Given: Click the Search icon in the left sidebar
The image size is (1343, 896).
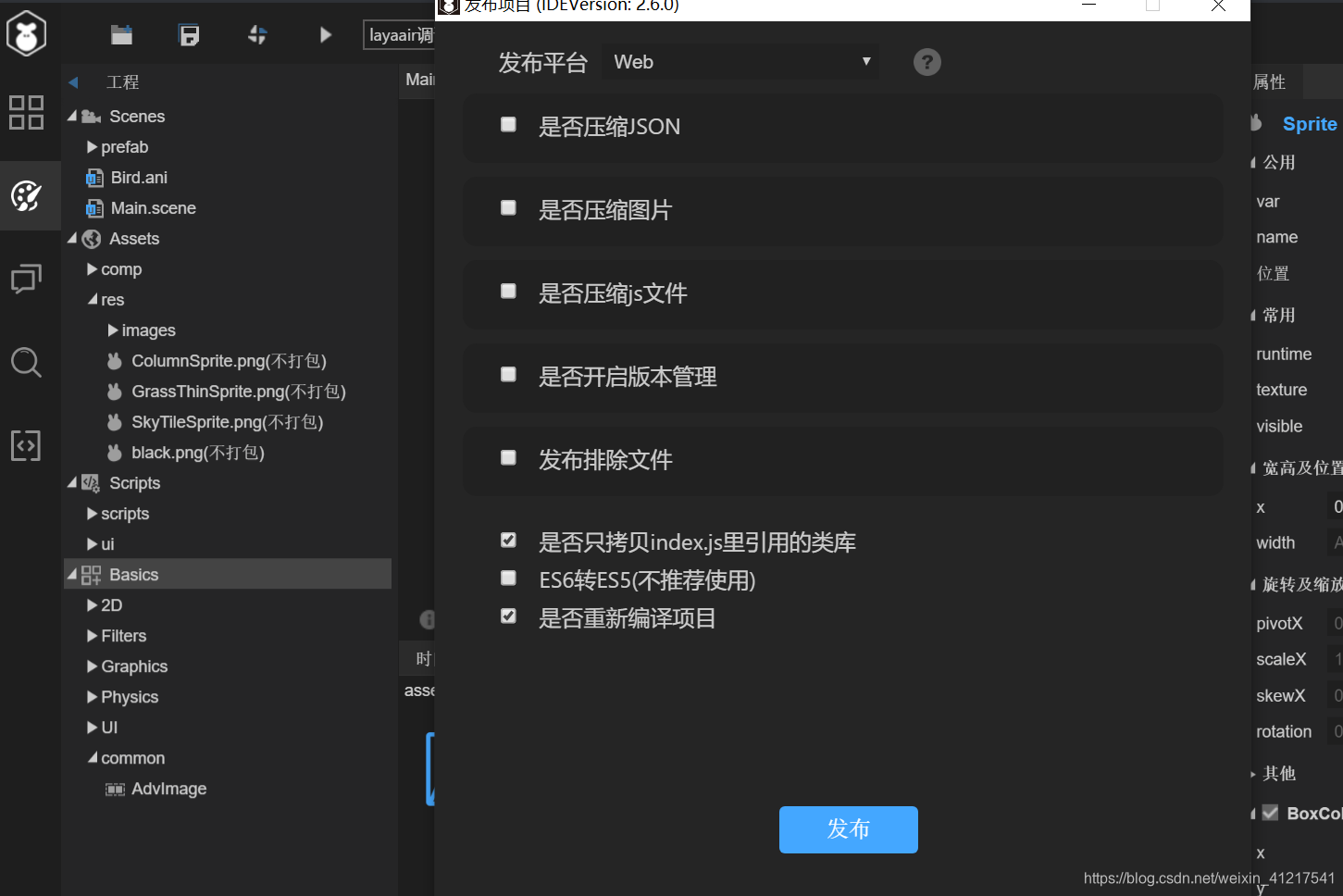Looking at the screenshot, I should (27, 362).
